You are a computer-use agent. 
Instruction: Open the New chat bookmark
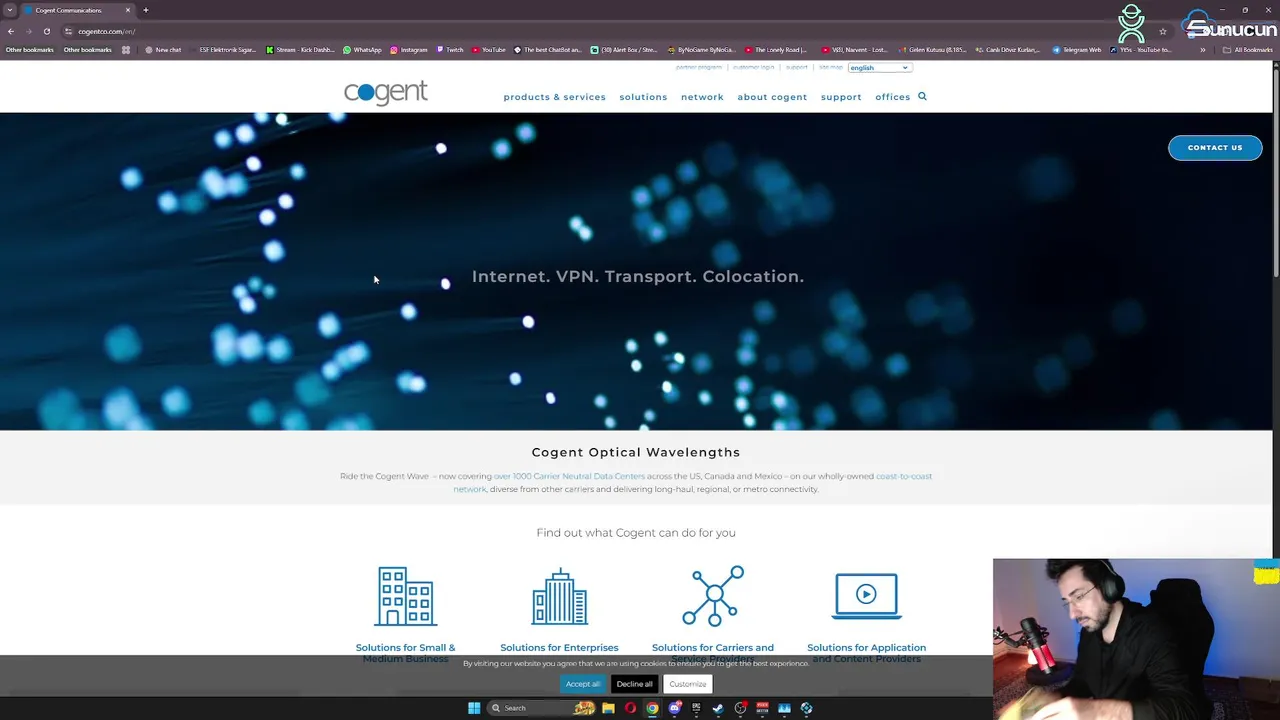point(164,50)
